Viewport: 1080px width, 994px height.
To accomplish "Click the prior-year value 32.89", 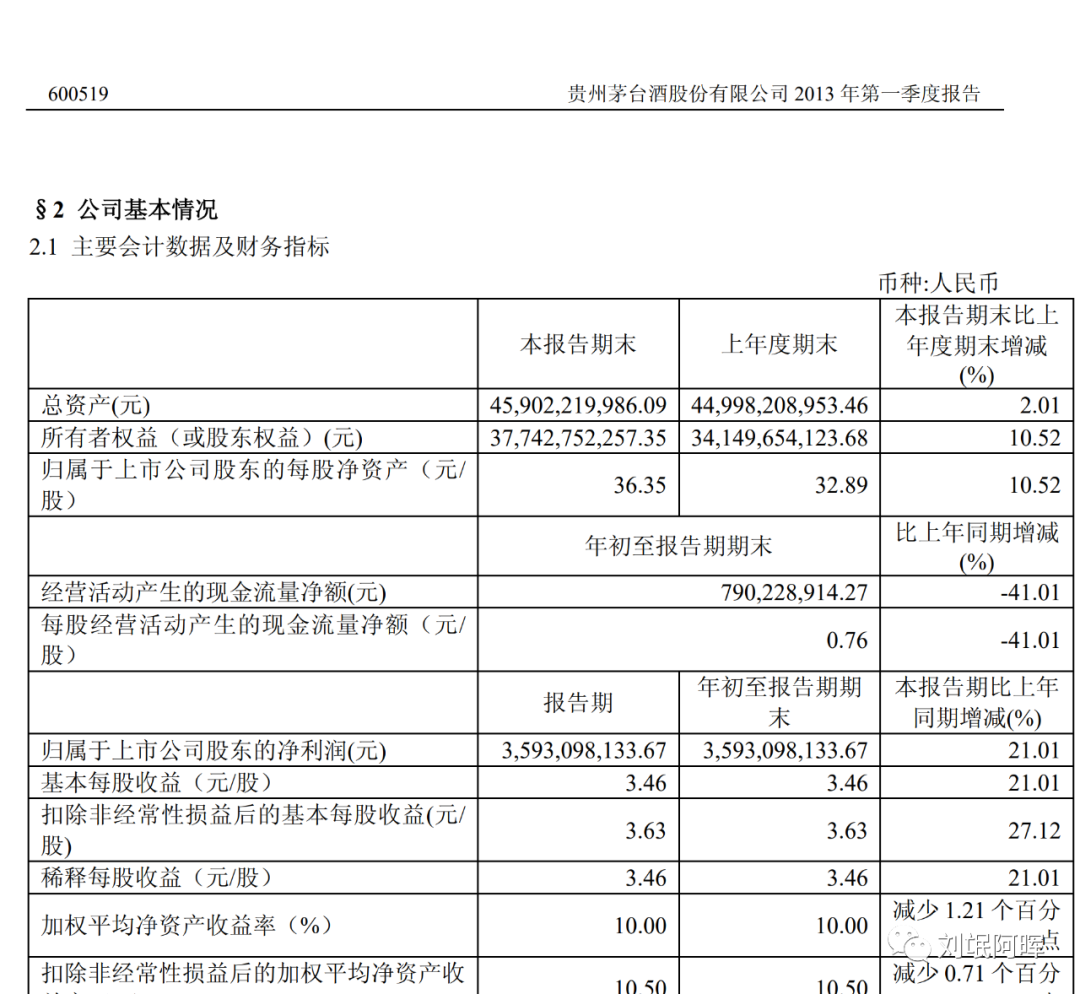I will coord(842,485).
